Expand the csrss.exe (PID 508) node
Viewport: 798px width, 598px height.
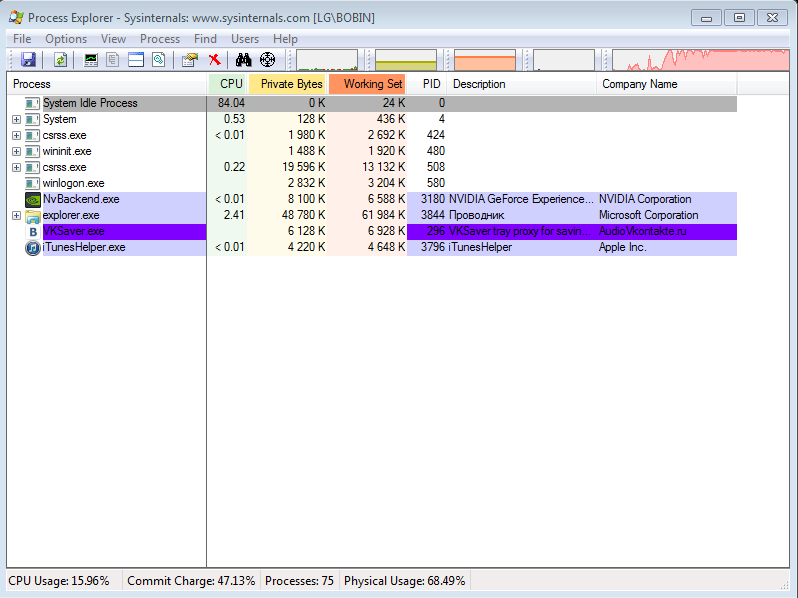point(16,167)
